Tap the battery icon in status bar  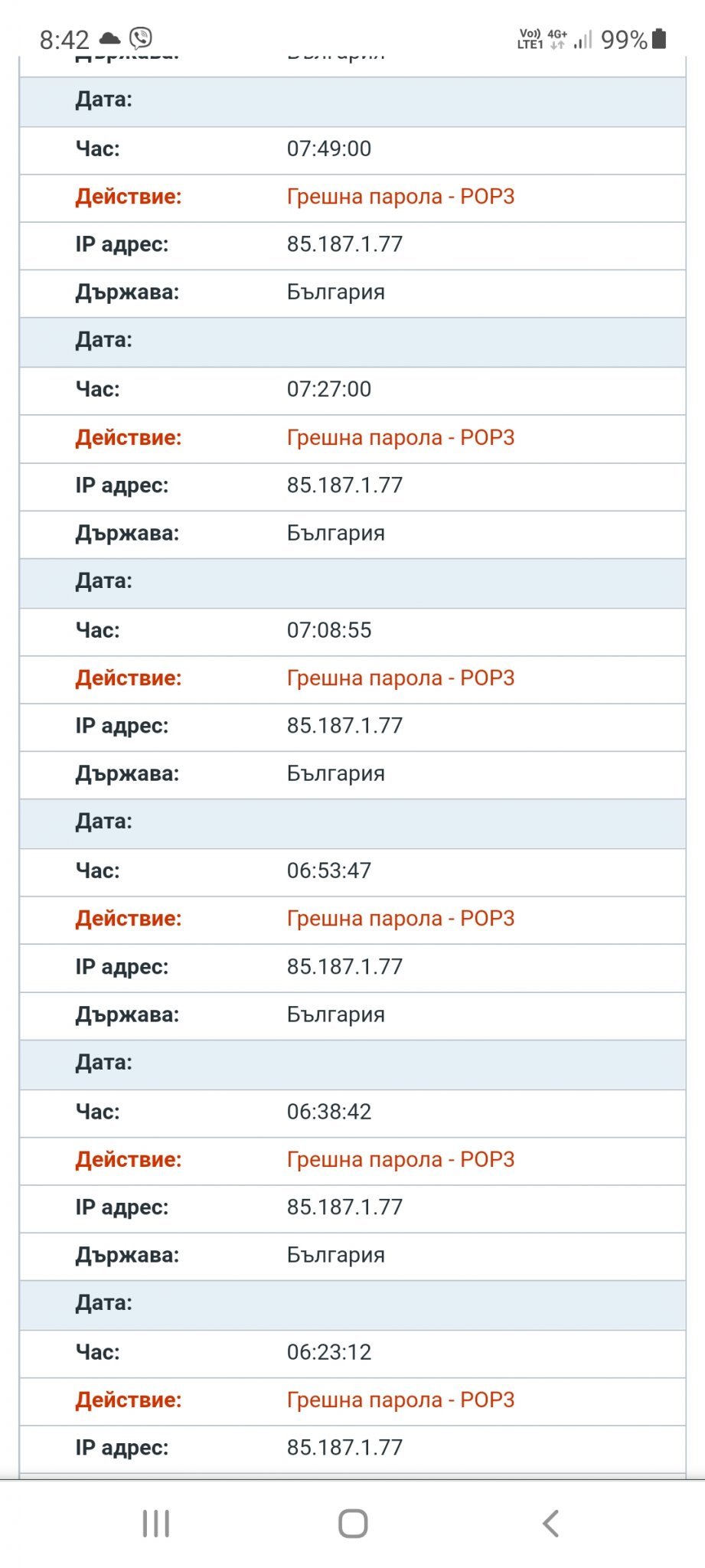coord(660,38)
